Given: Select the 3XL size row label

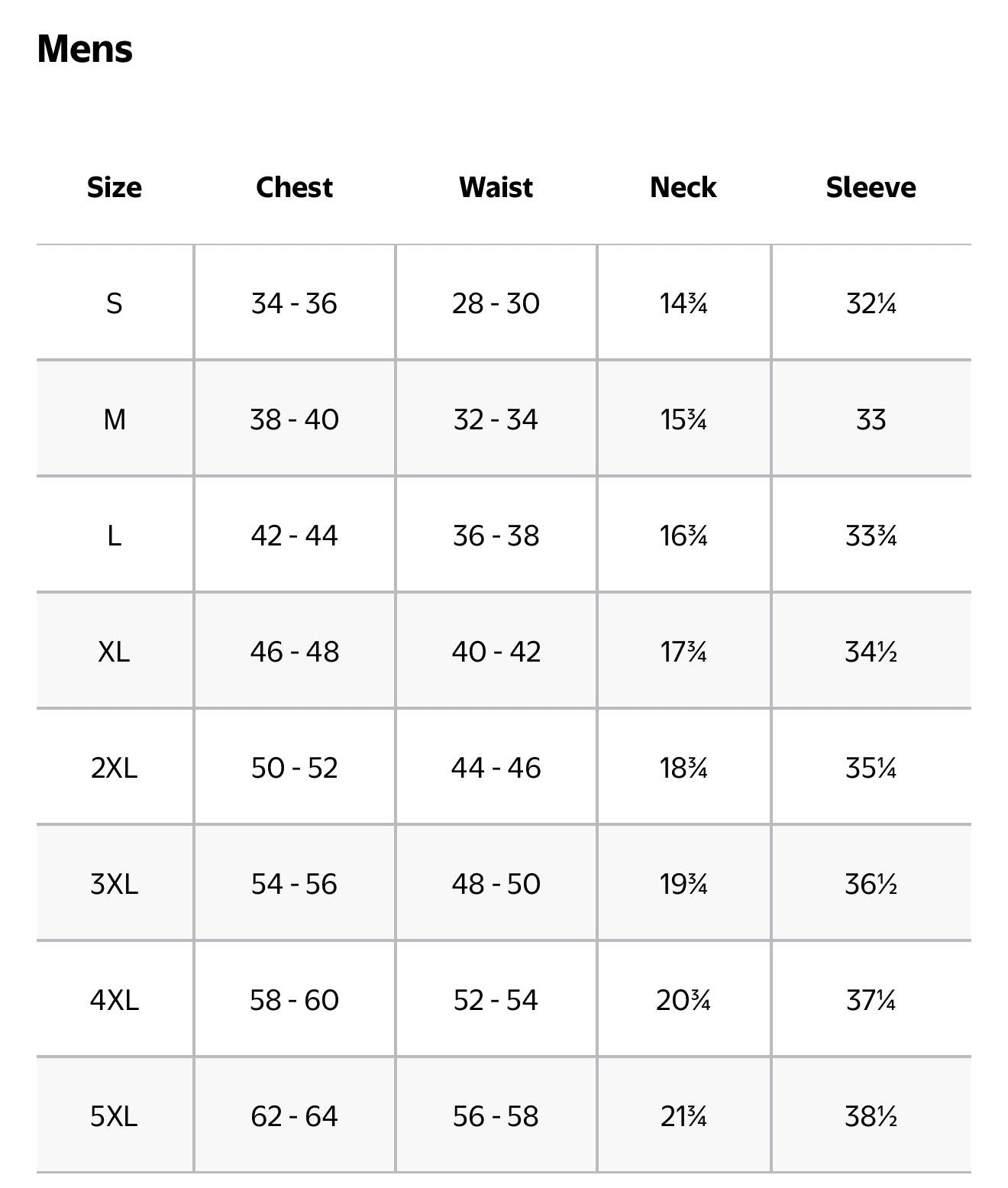Looking at the screenshot, I should (x=115, y=884).
